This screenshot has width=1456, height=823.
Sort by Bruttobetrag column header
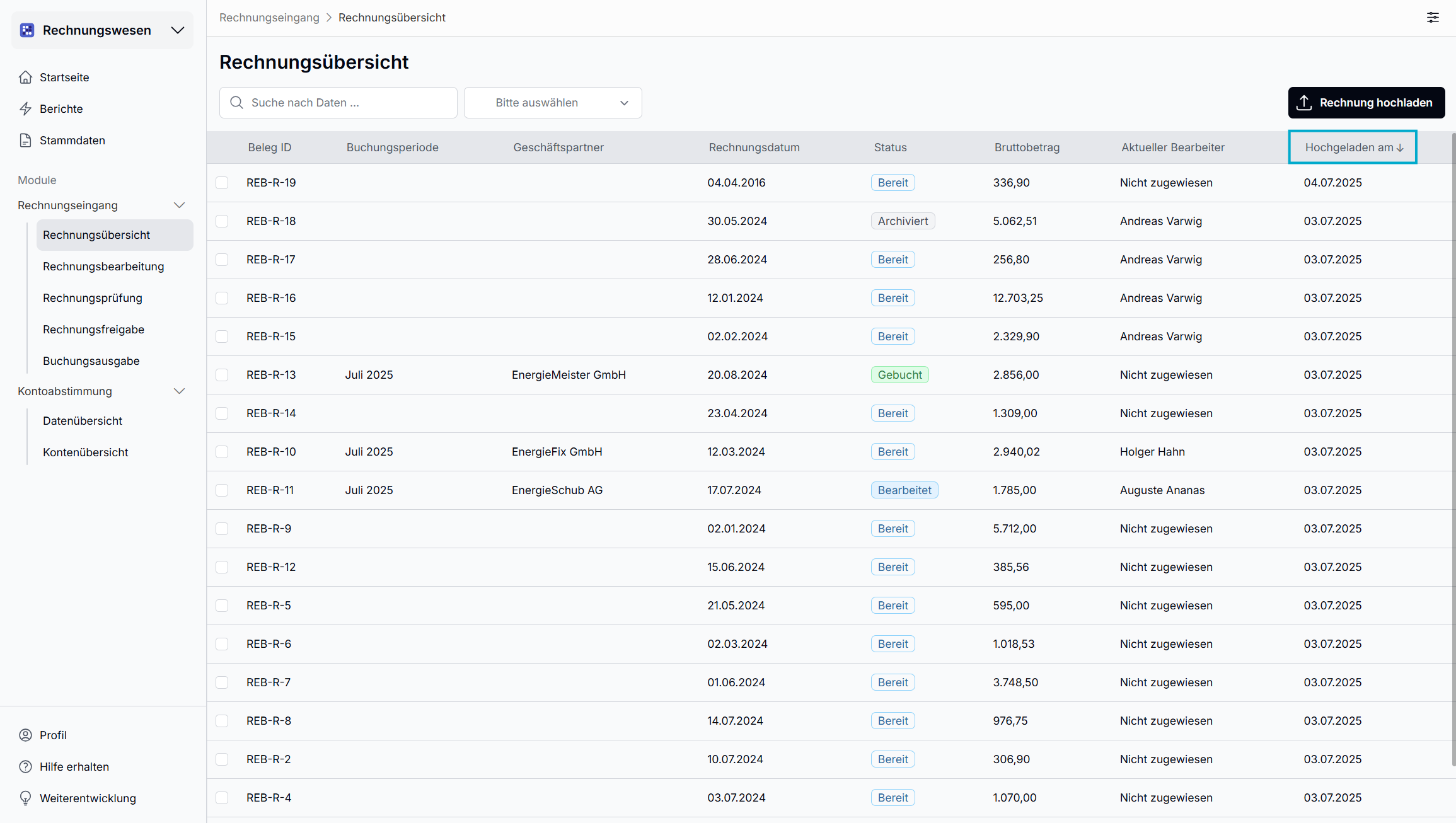(x=1027, y=147)
